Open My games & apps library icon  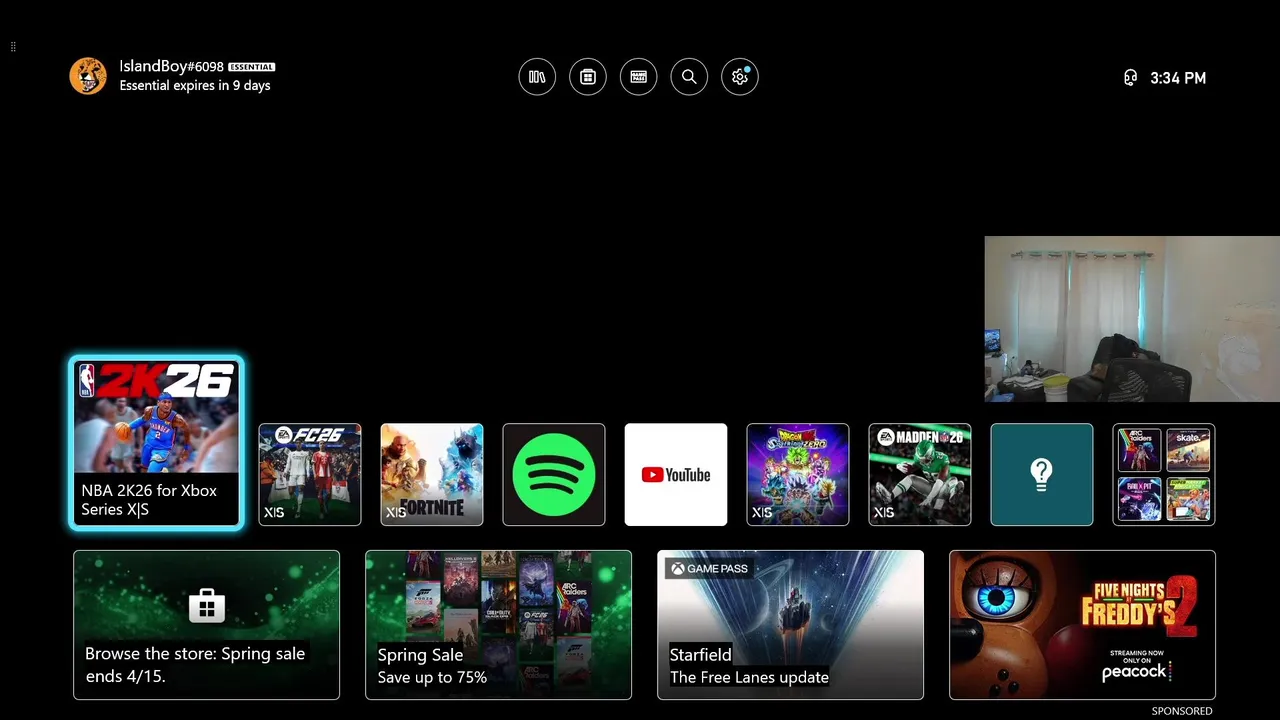tap(537, 77)
